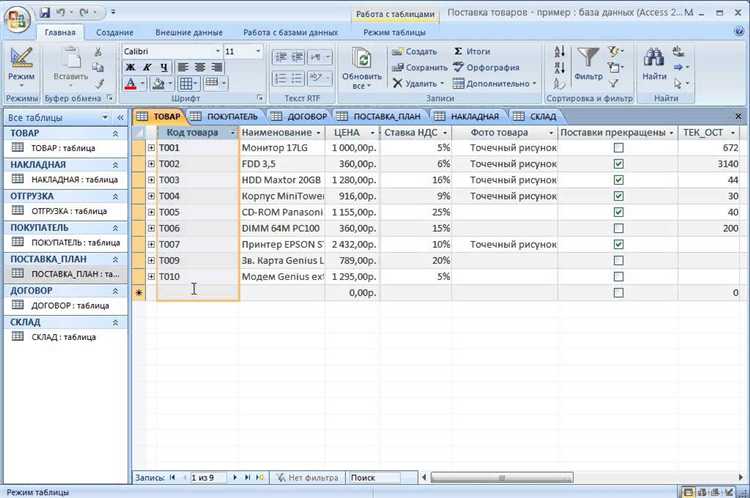Go to last record navigation arrow
The image size is (750, 498).
(247, 477)
